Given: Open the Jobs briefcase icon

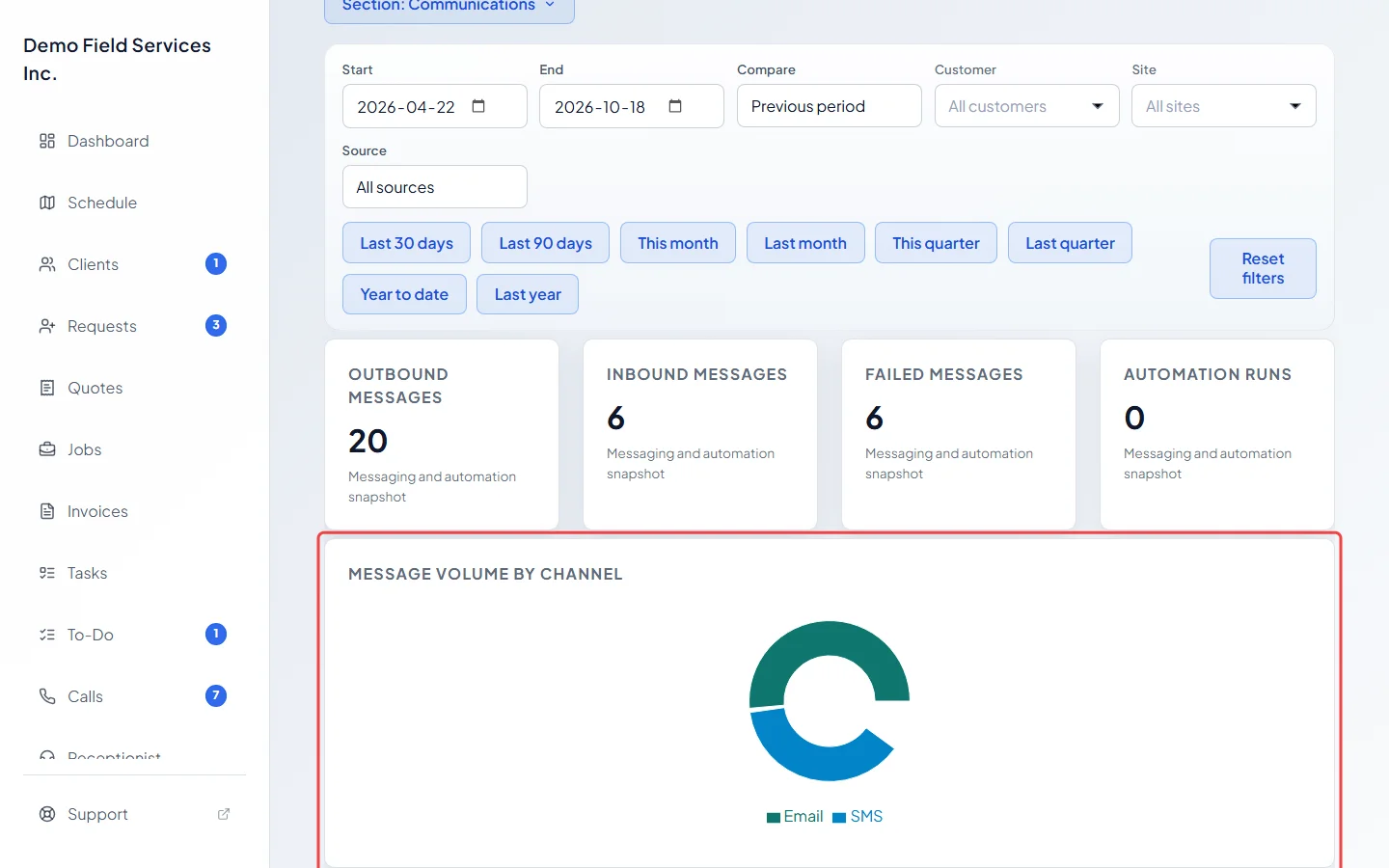Looking at the screenshot, I should (x=47, y=449).
